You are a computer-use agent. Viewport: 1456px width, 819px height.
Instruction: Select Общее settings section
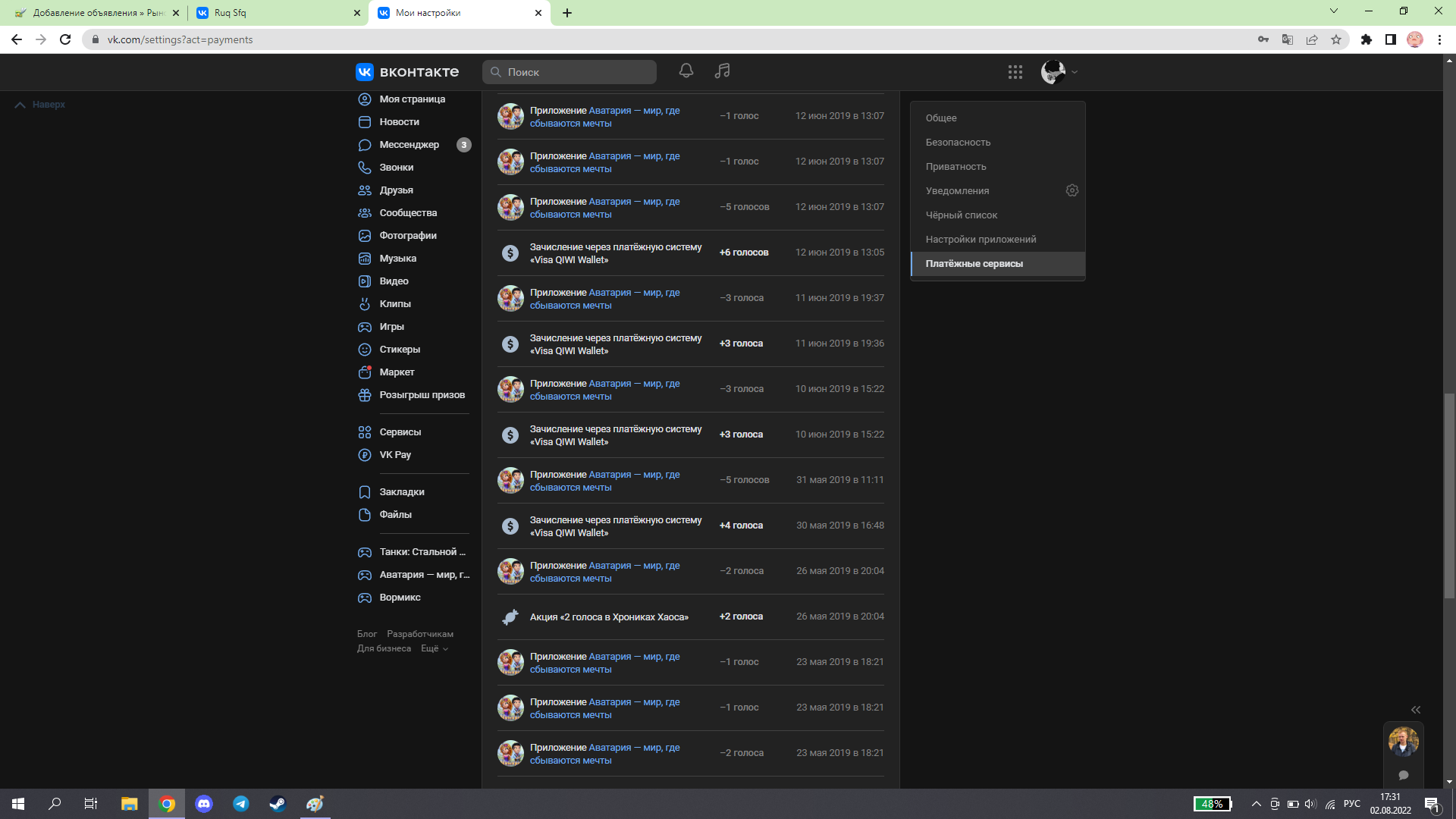coord(997,118)
